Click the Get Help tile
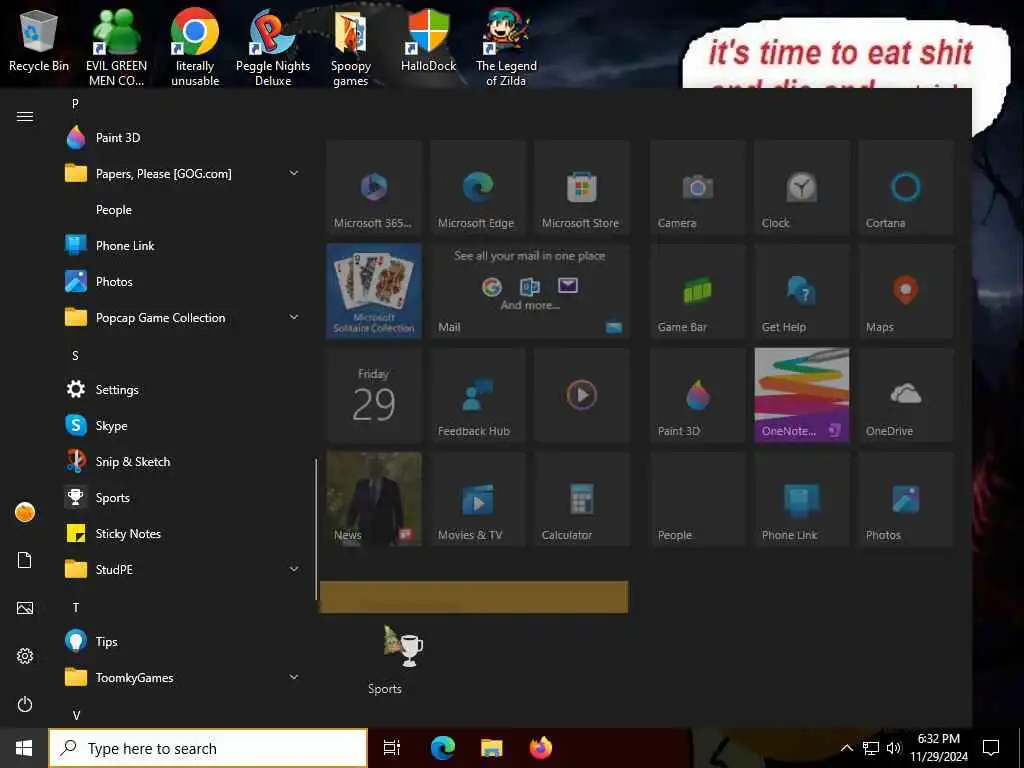 (x=802, y=291)
